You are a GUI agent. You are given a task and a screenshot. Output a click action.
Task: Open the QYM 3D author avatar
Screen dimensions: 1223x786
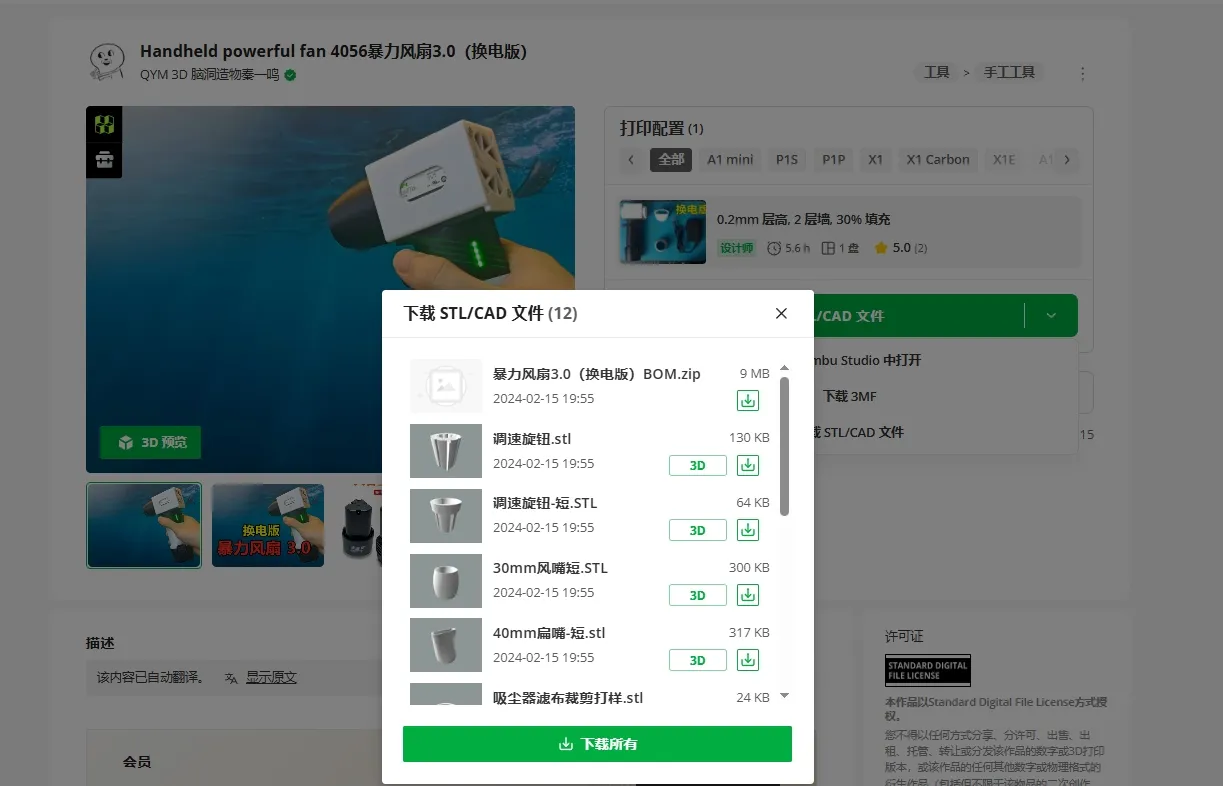point(107,61)
